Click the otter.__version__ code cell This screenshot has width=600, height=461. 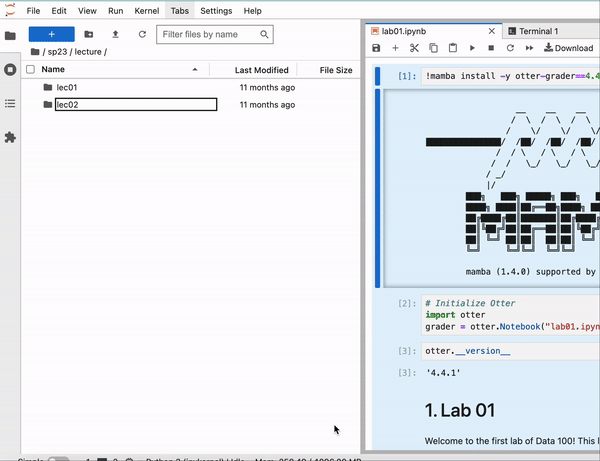510,351
